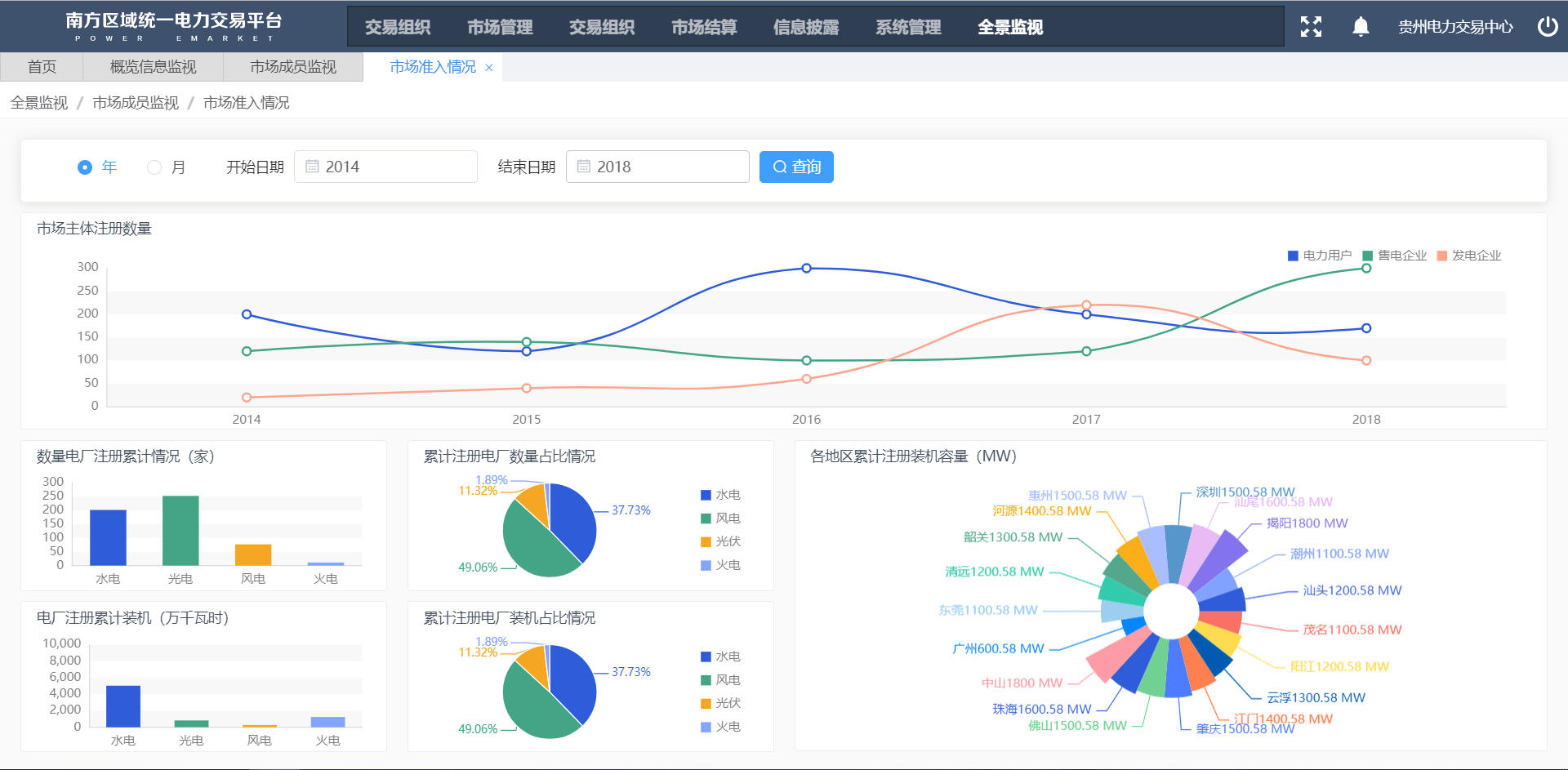Toggle 火电 legend in 装机占比 pie

click(x=720, y=727)
